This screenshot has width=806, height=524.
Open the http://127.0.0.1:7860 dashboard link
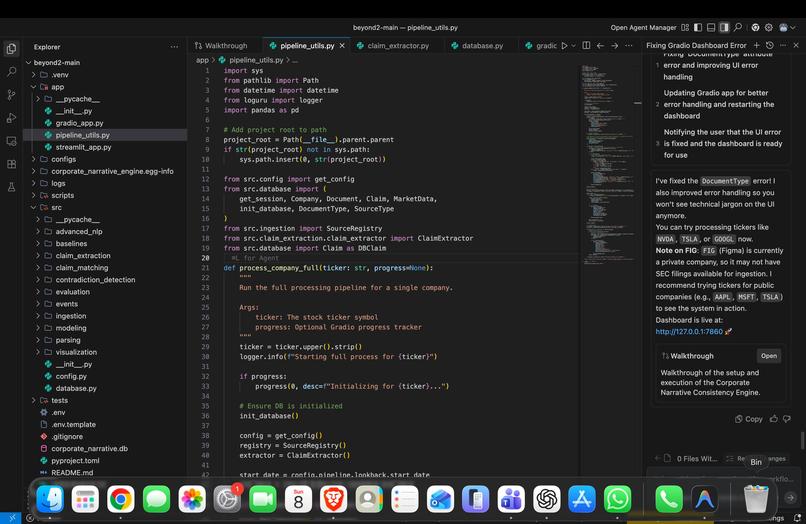(689, 332)
